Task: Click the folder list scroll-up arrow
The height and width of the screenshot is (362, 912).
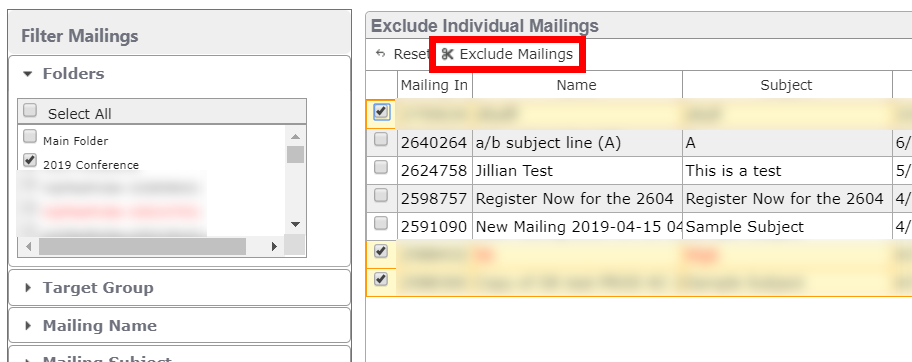Action: (295, 137)
